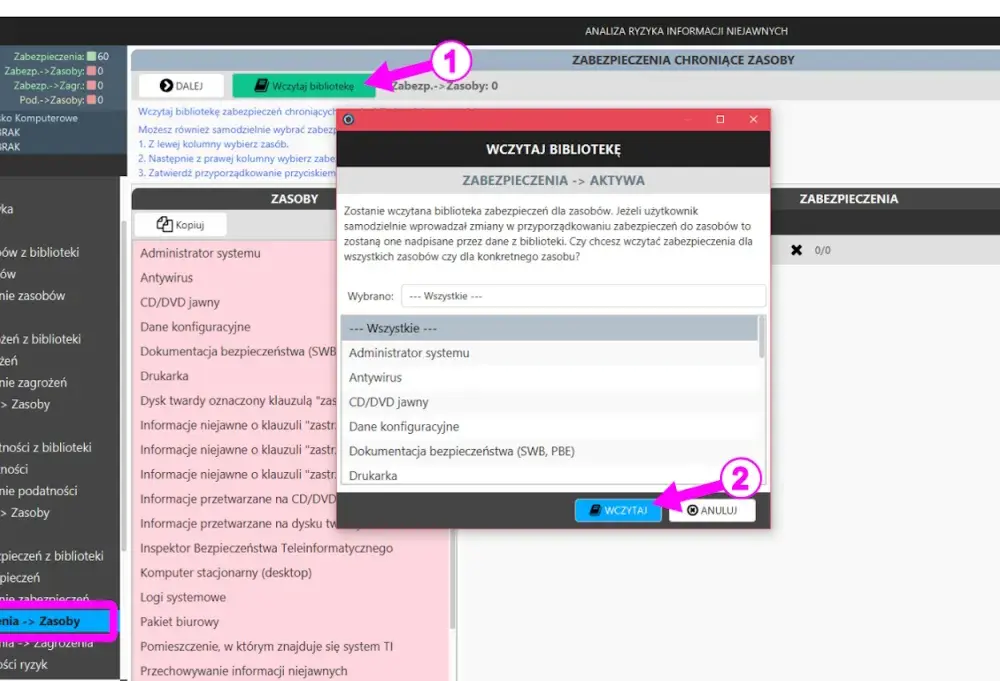Click the Wczytaj bibliotekę green button
Image resolution: width=1000 pixels, height=681 pixels.
304,85
